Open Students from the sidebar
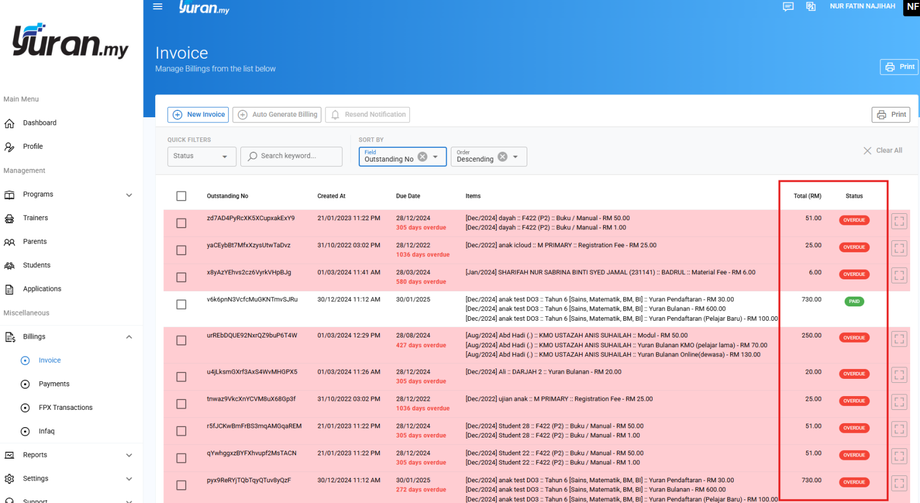Image resolution: width=920 pixels, height=503 pixels. click(37, 265)
